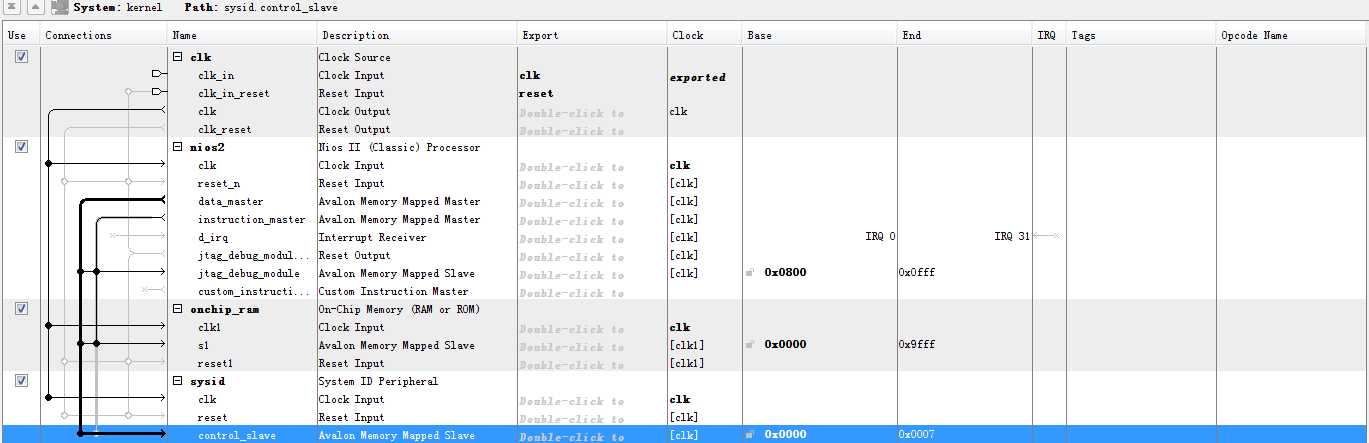
Task: Click the Name column header
Action: (x=242, y=35)
